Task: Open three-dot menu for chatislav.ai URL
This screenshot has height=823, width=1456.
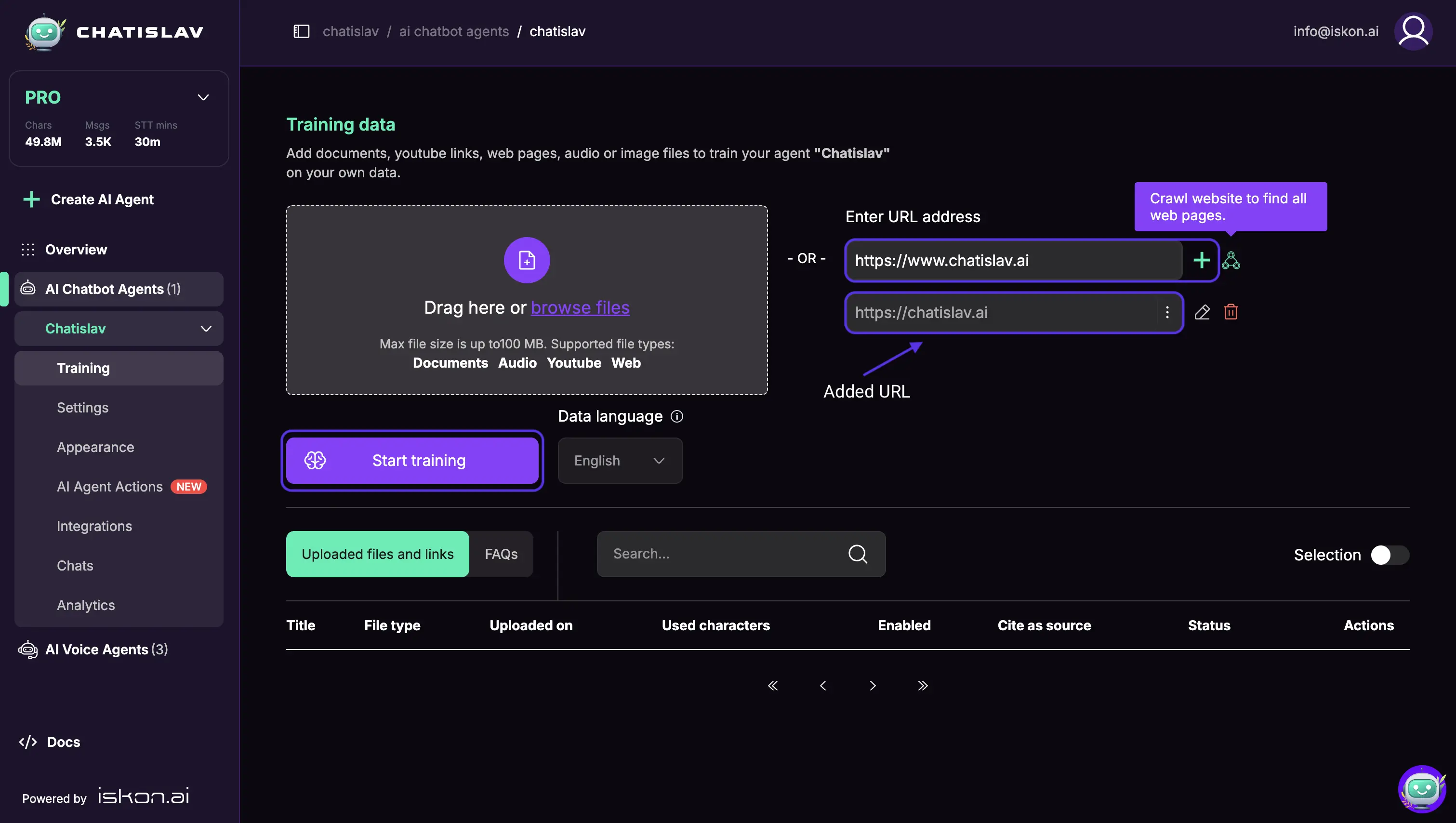Action: (1167, 312)
